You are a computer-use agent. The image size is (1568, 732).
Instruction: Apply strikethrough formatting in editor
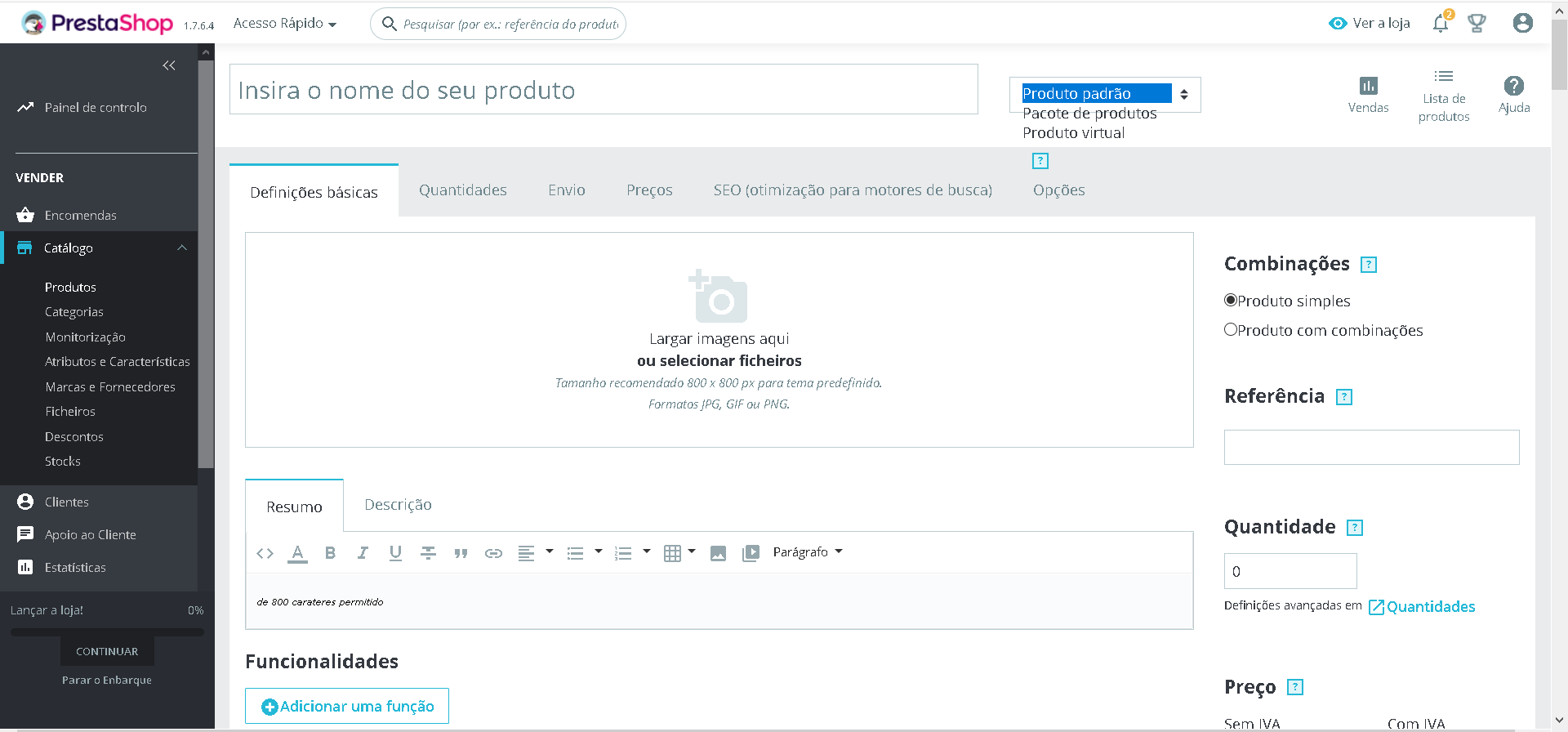pyautogui.click(x=428, y=553)
